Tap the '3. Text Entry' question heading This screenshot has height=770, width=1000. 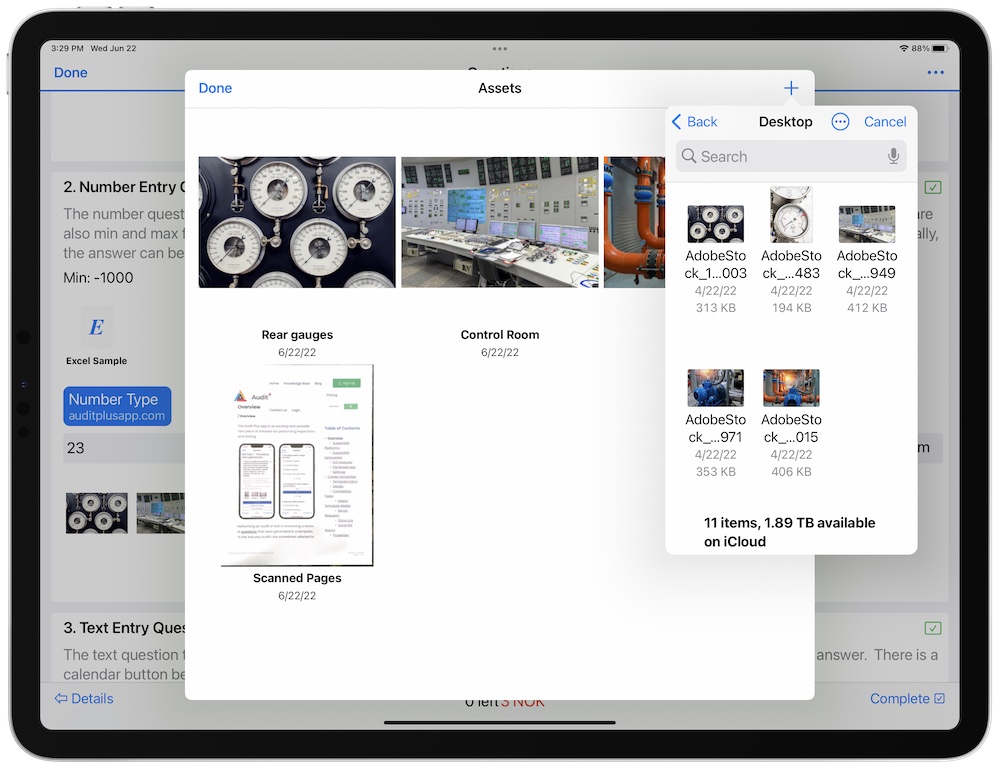(x=124, y=628)
